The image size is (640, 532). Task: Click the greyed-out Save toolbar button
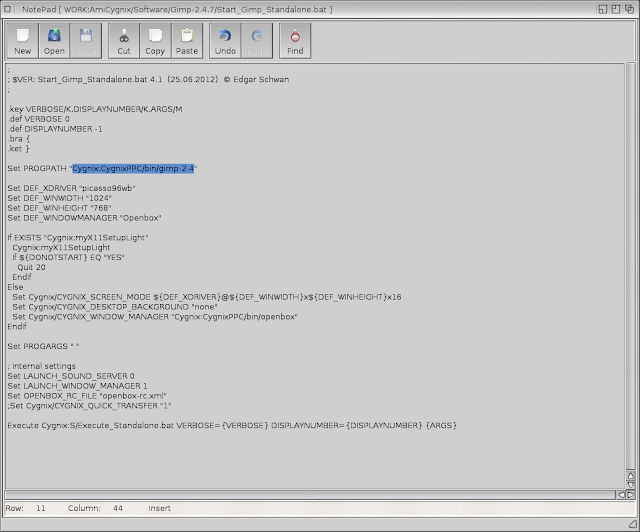pyautogui.click(x=85, y=41)
